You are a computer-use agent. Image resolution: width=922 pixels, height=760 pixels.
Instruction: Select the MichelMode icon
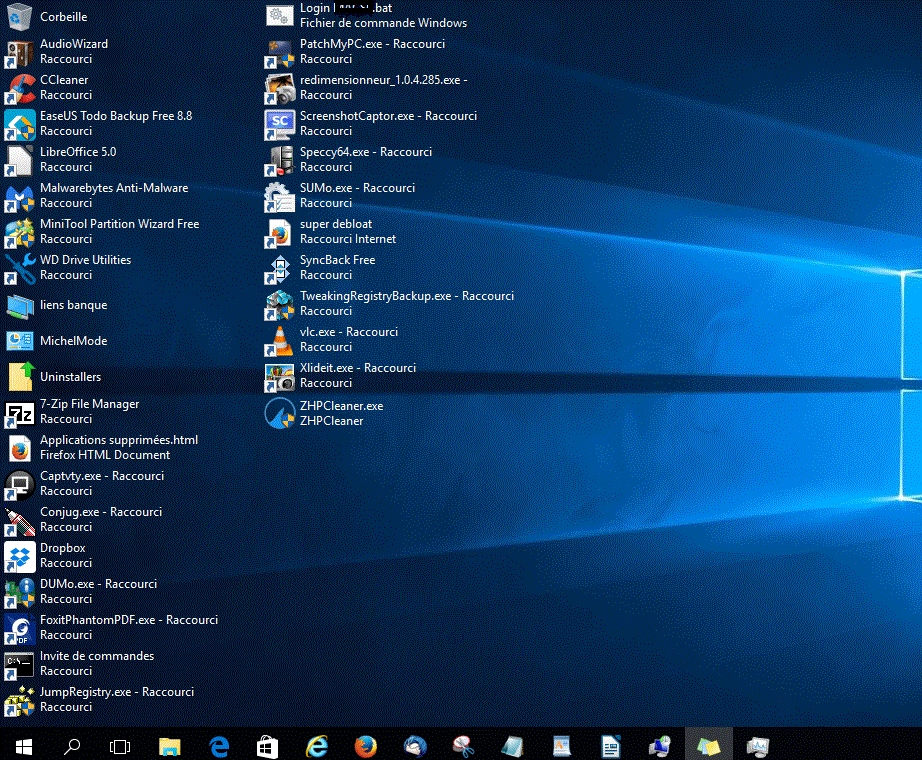[19, 341]
